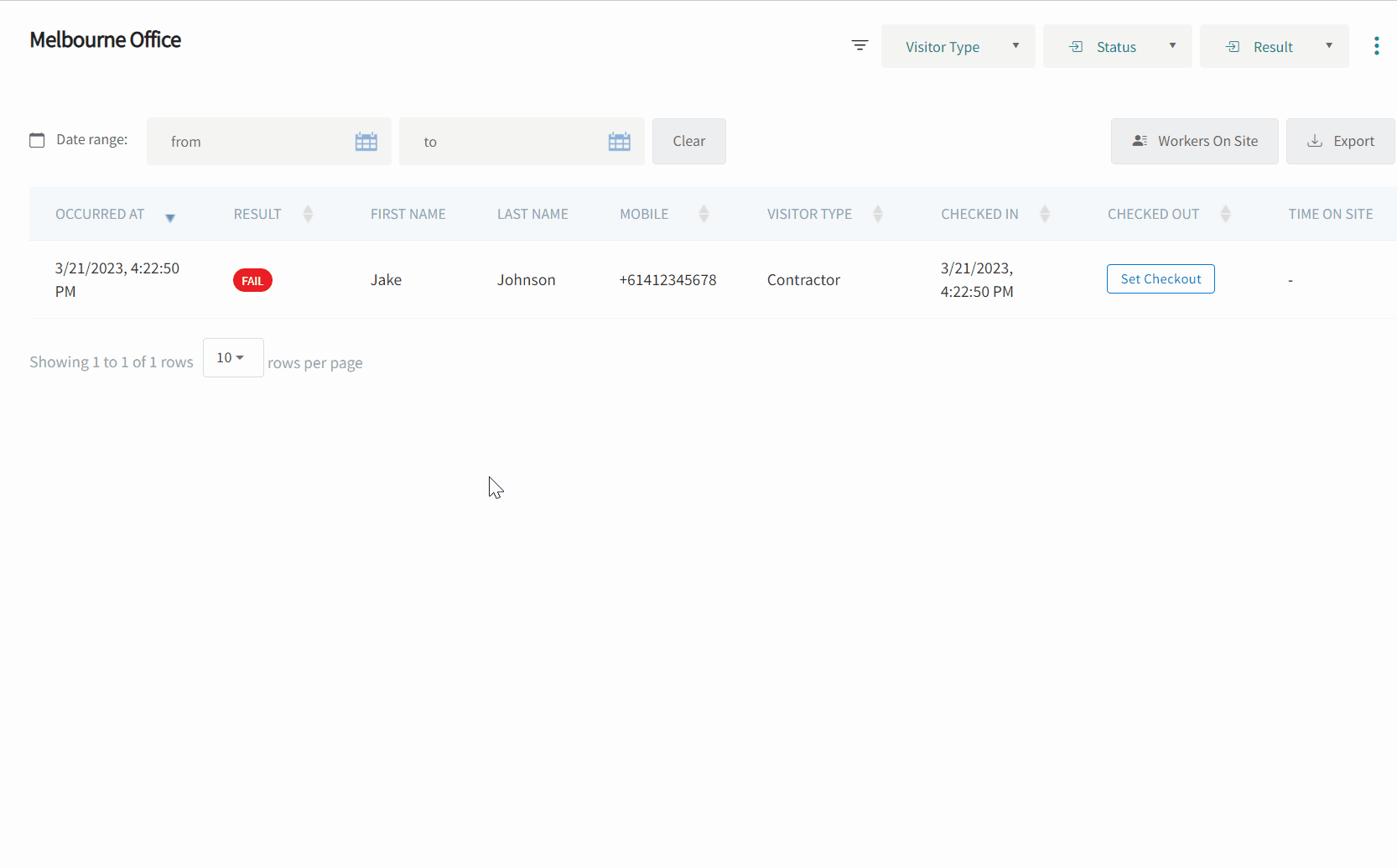Sort by Visitor Type column arrows

point(877,214)
